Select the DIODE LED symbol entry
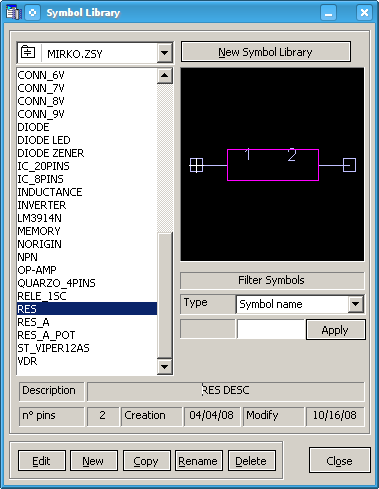 tap(87, 140)
